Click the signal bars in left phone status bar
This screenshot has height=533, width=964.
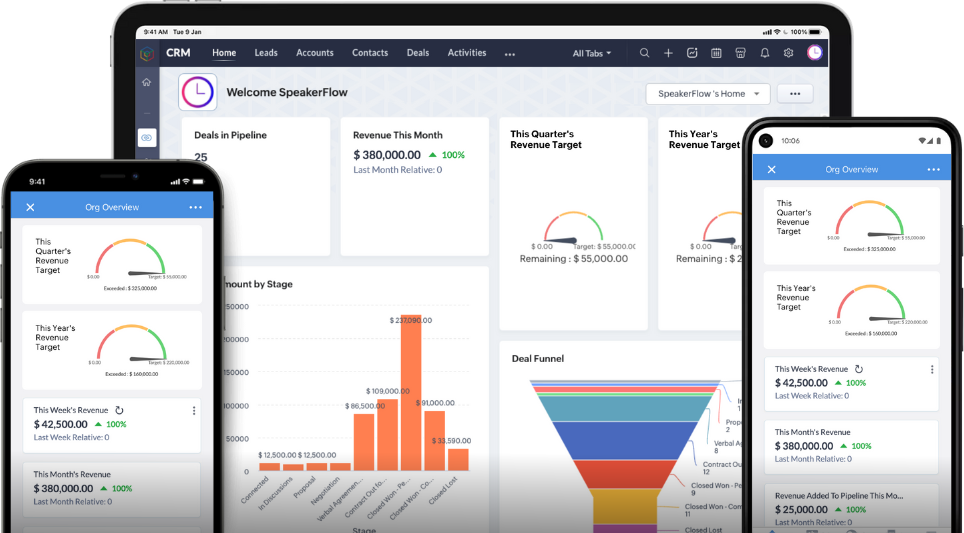[x=175, y=182]
